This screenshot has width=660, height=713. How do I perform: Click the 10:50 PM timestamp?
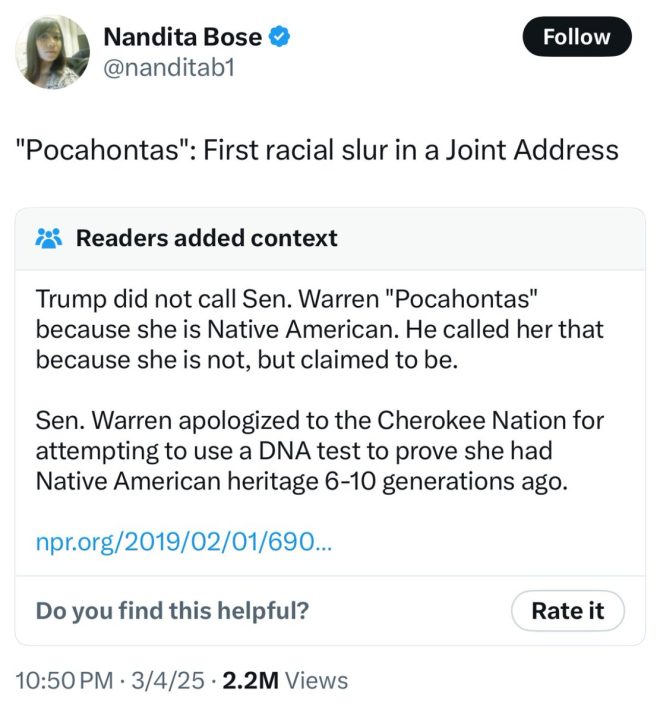64,681
